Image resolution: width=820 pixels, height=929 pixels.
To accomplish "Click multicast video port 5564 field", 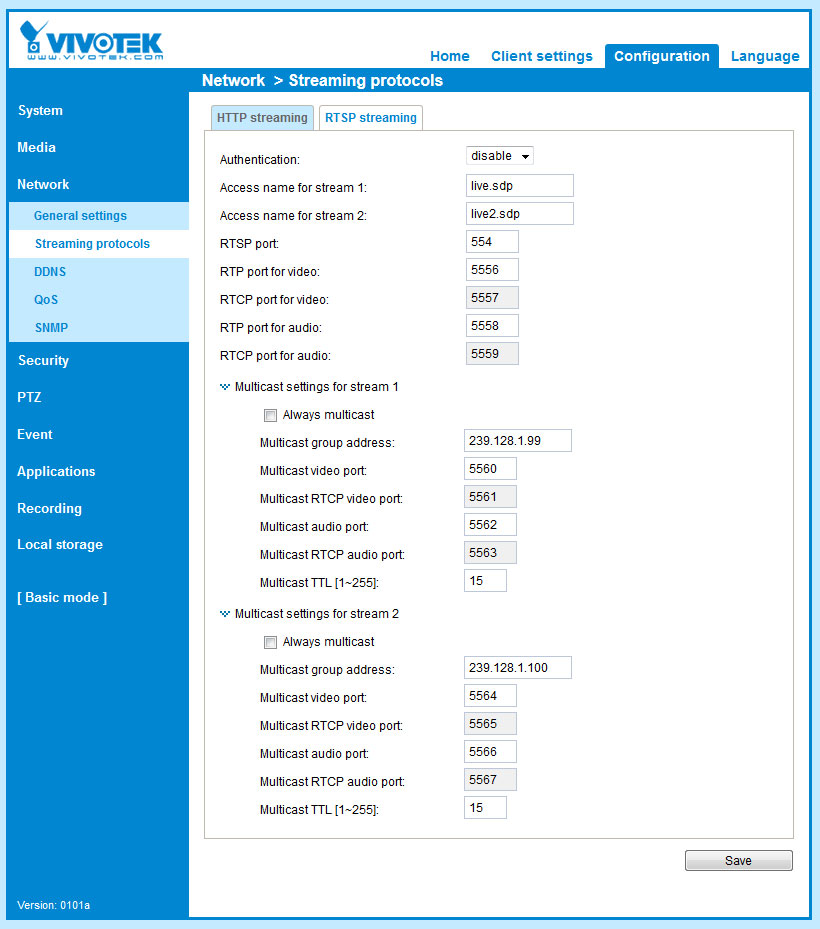I will pyautogui.click(x=490, y=696).
